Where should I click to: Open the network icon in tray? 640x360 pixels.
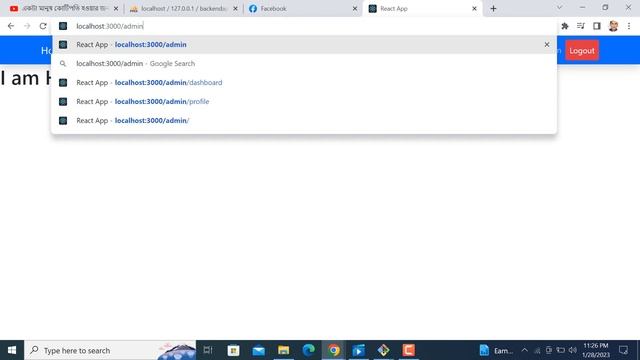[x=537, y=350]
